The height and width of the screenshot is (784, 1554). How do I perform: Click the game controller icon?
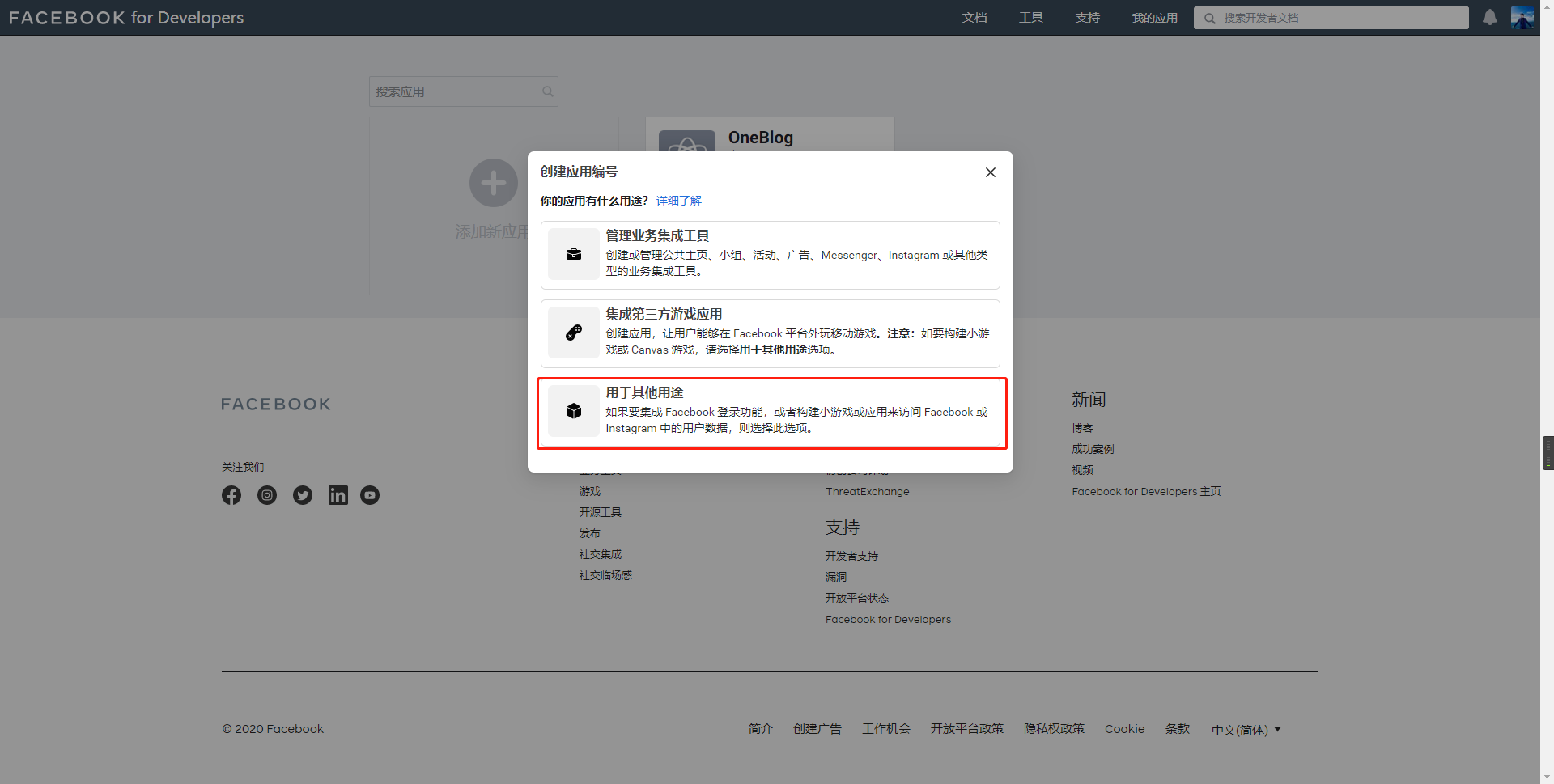tap(574, 333)
